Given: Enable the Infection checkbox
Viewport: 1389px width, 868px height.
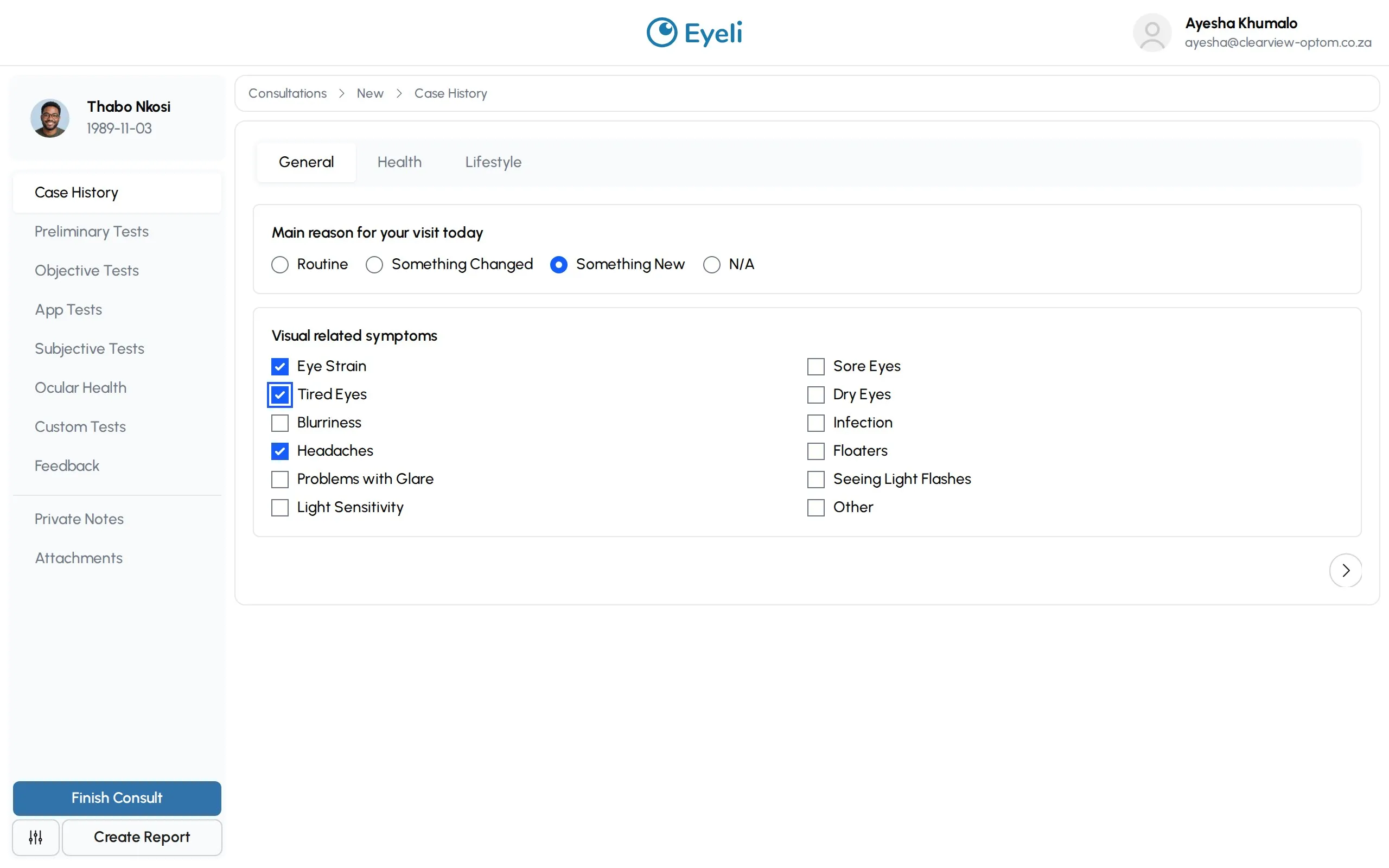Looking at the screenshot, I should [815, 423].
